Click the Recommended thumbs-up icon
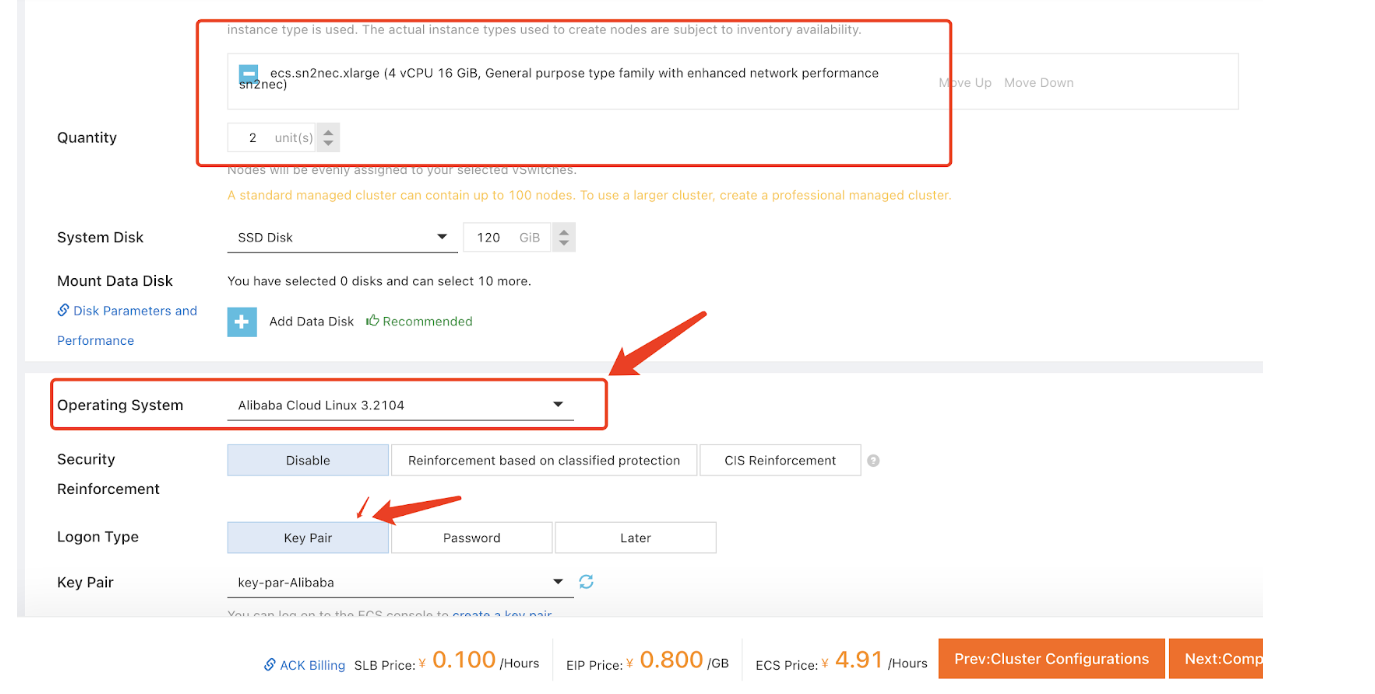 coord(373,321)
